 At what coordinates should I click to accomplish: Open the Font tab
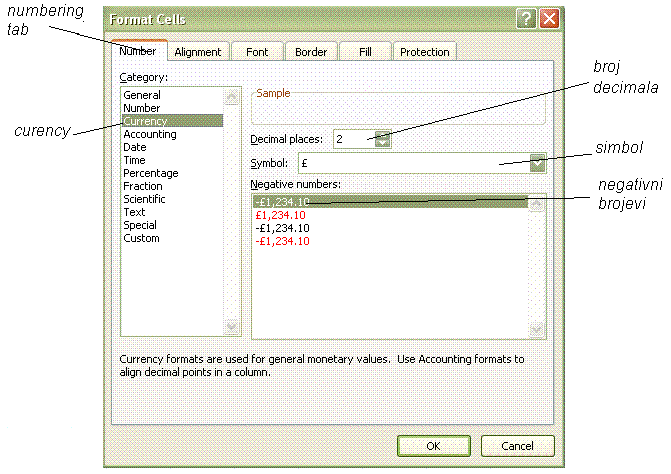point(257,52)
